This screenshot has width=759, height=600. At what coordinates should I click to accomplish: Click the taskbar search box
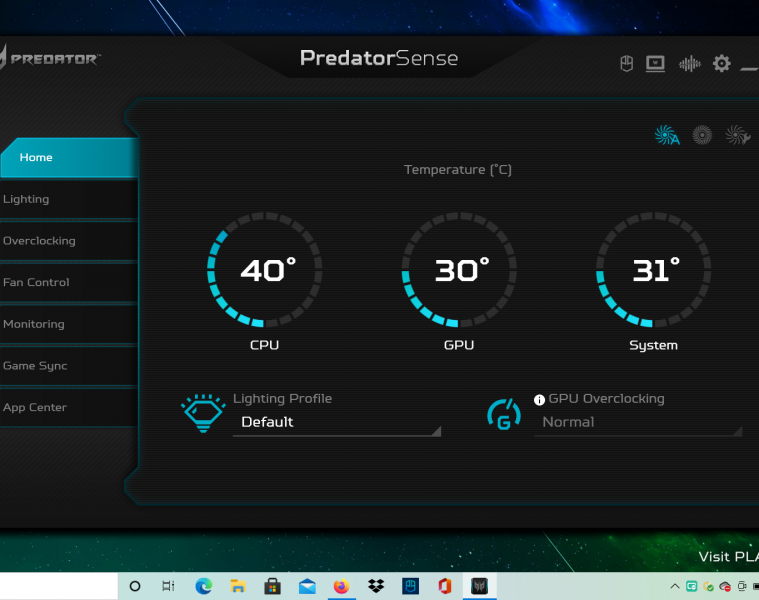coord(59,586)
